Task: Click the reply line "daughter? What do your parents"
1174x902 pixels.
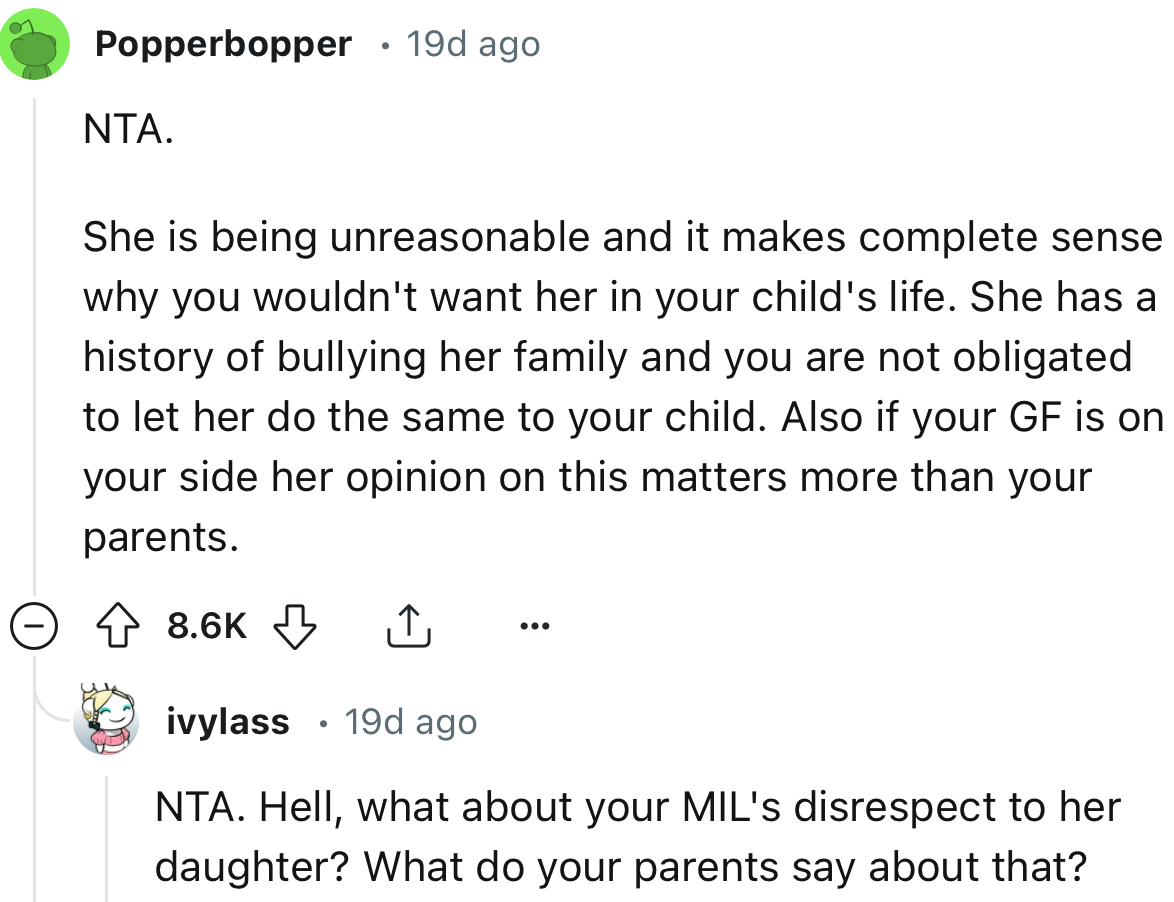Action: pyautogui.click(x=620, y=866)
